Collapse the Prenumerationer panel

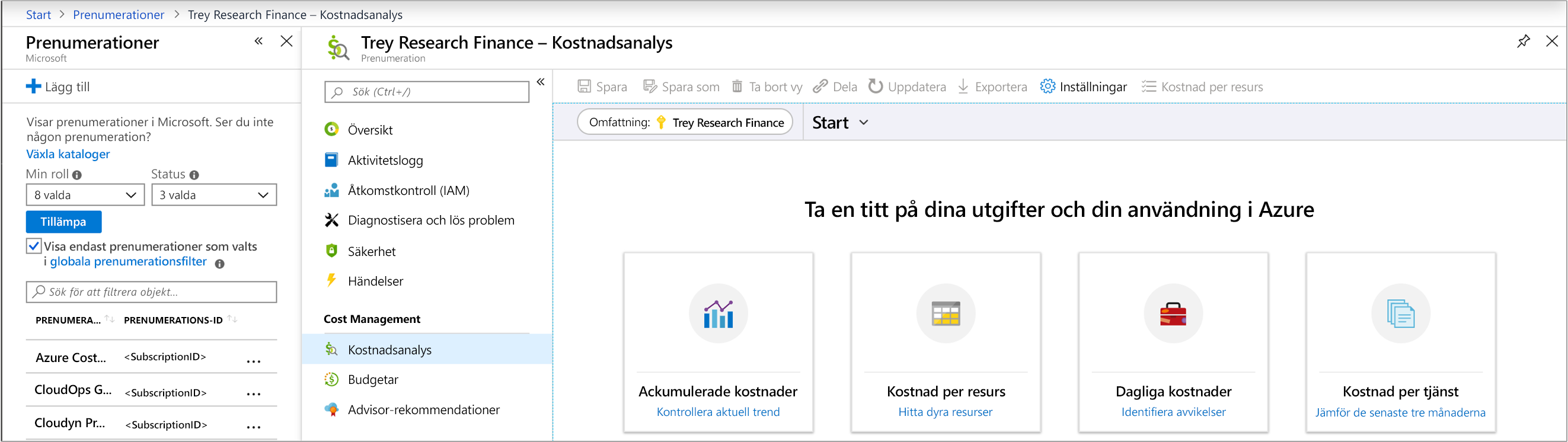[258, 41]
